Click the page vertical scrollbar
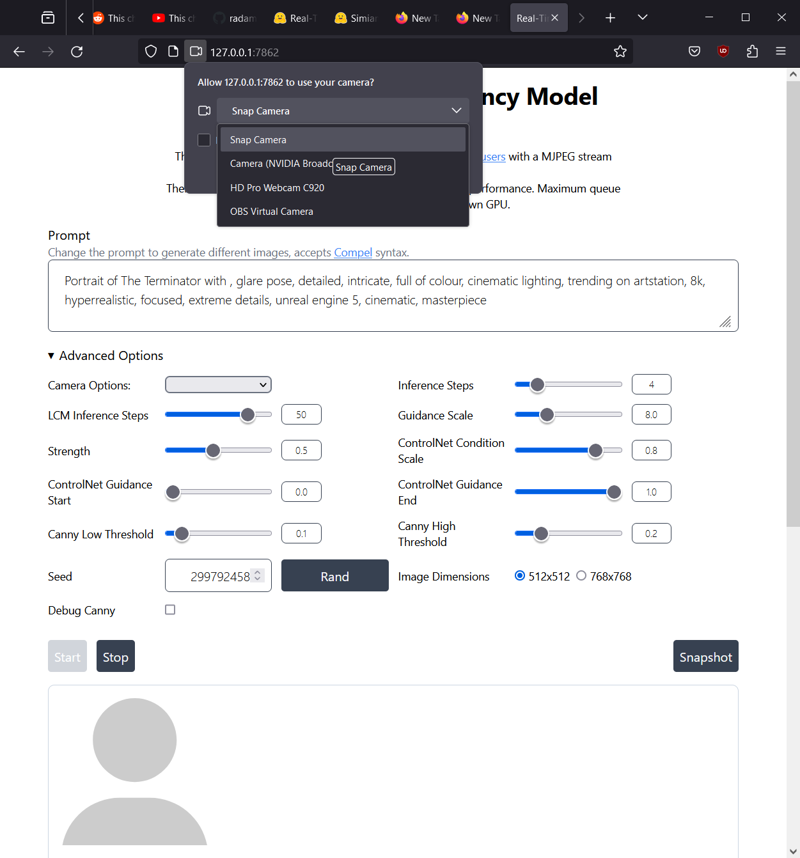The height and width of the screenshot is (858, 800). (793, 304)
